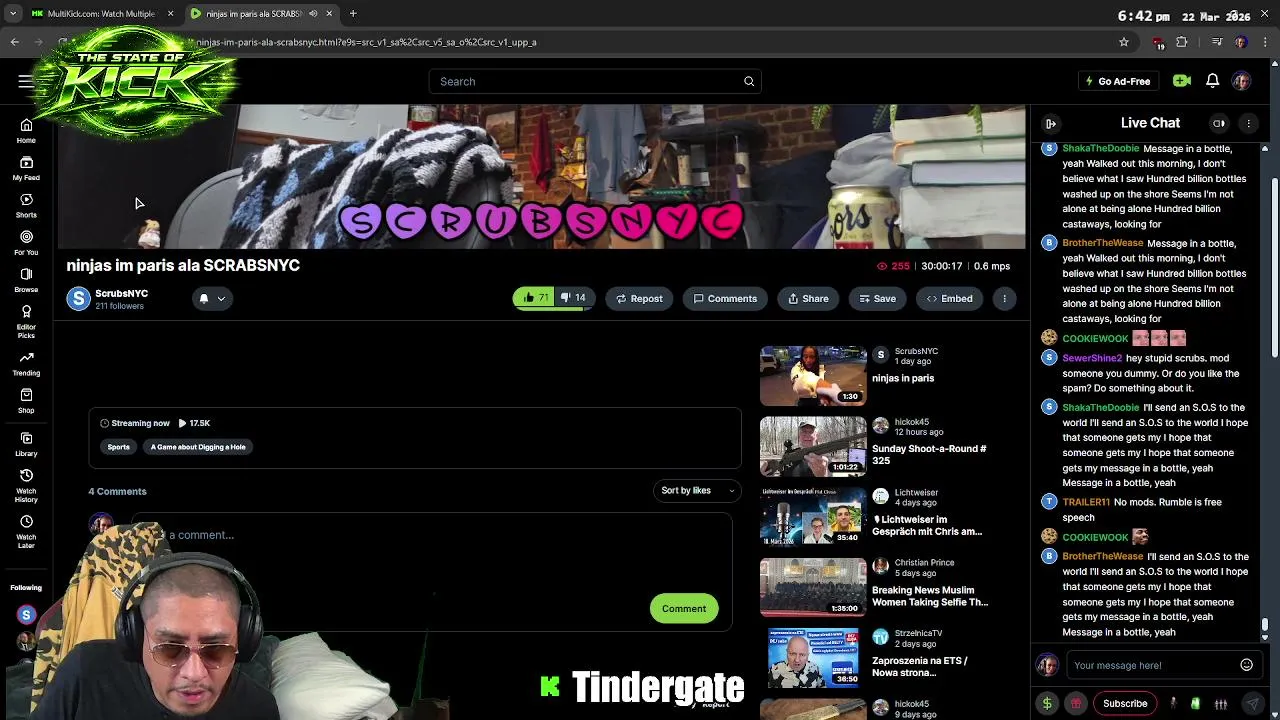Open the video's three-dot more menu

pyautogui.click(x=1004, y=298)
